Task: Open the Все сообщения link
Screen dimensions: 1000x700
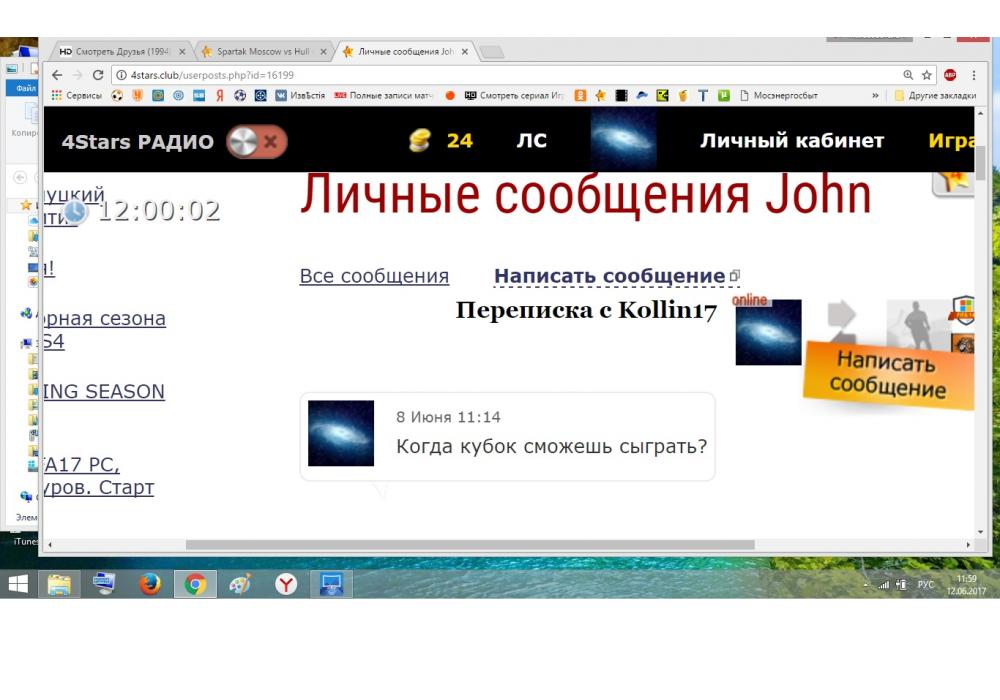Action: (374, 276)
